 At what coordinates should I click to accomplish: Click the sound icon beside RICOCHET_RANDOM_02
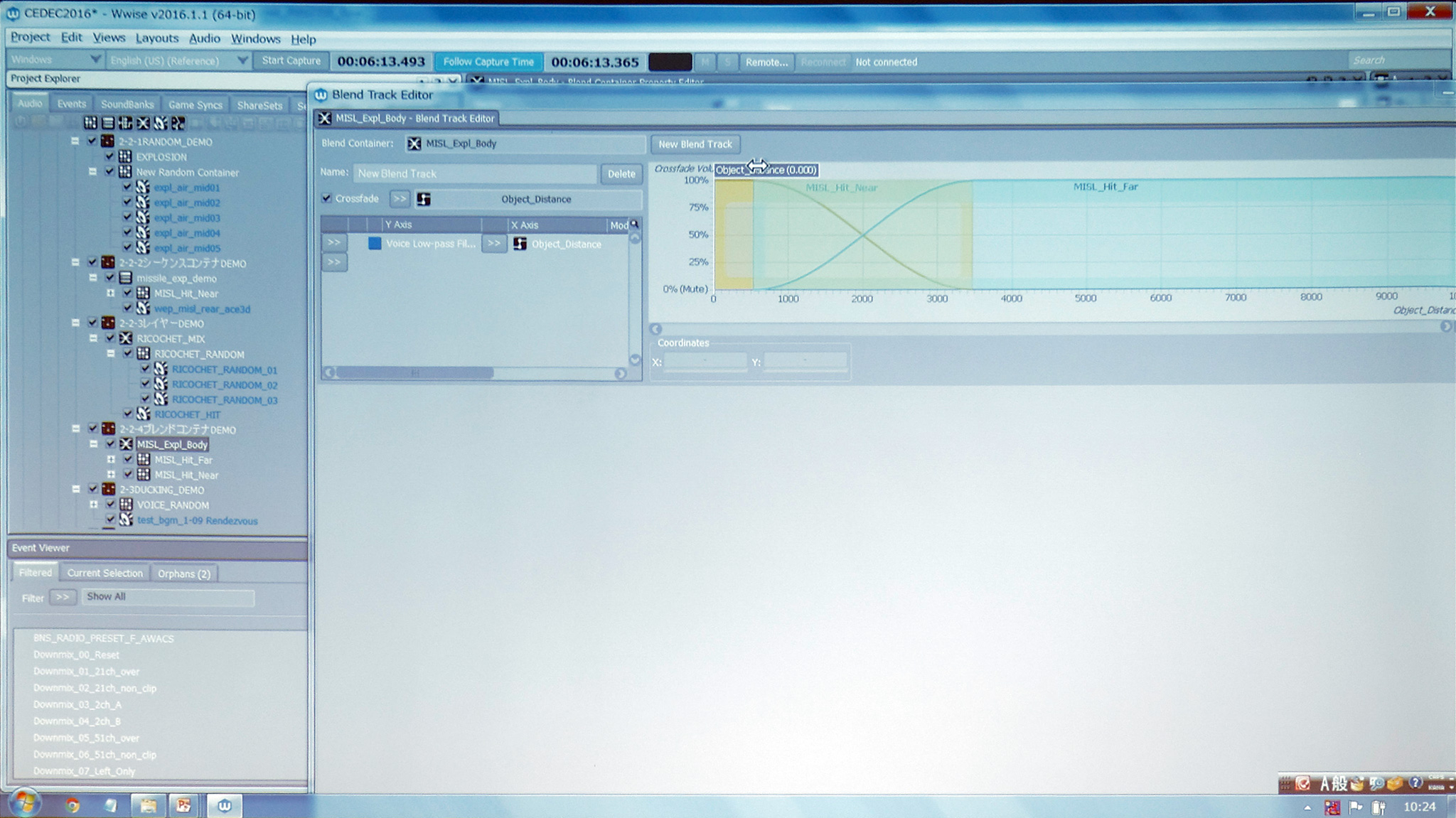[161, 384]
